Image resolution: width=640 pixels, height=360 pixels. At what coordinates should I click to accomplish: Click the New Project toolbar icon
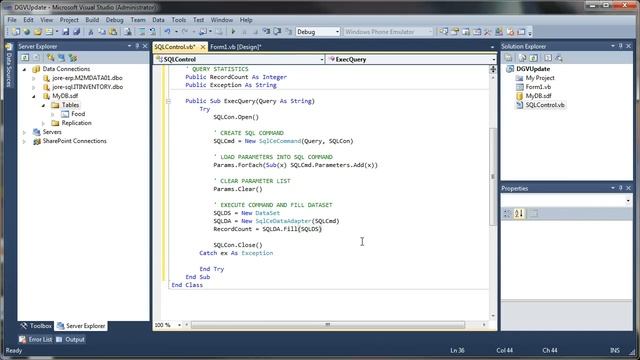click(16, 31)
